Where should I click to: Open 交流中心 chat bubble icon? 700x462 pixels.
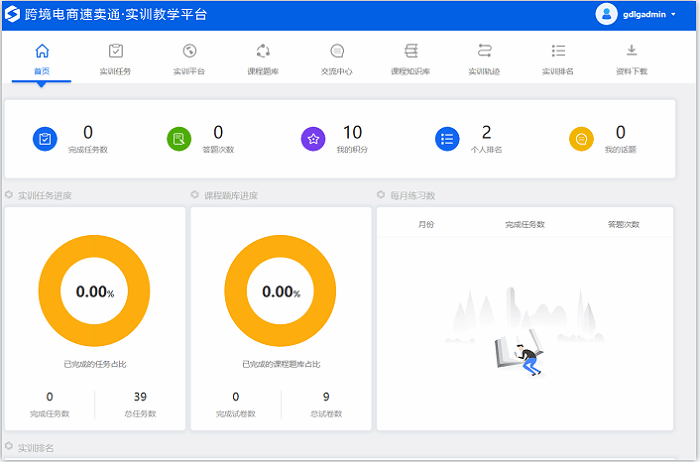[x=337, y=51]
